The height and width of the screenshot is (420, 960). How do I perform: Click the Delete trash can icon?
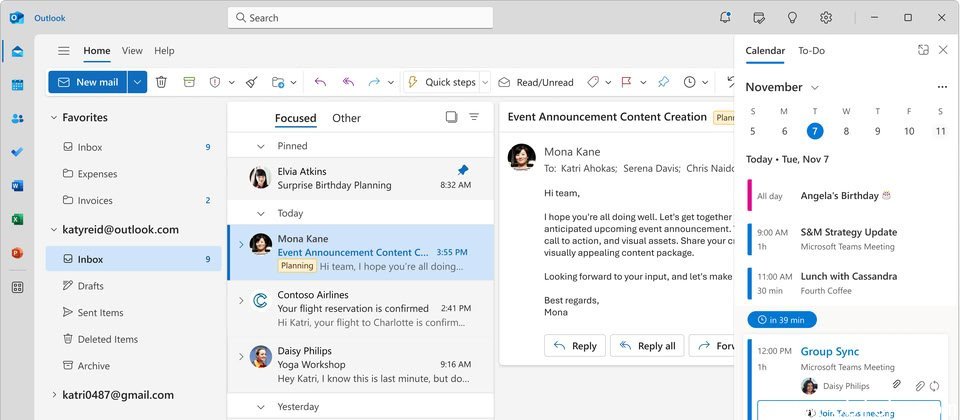pyautogui.click(x=161, y=82)
